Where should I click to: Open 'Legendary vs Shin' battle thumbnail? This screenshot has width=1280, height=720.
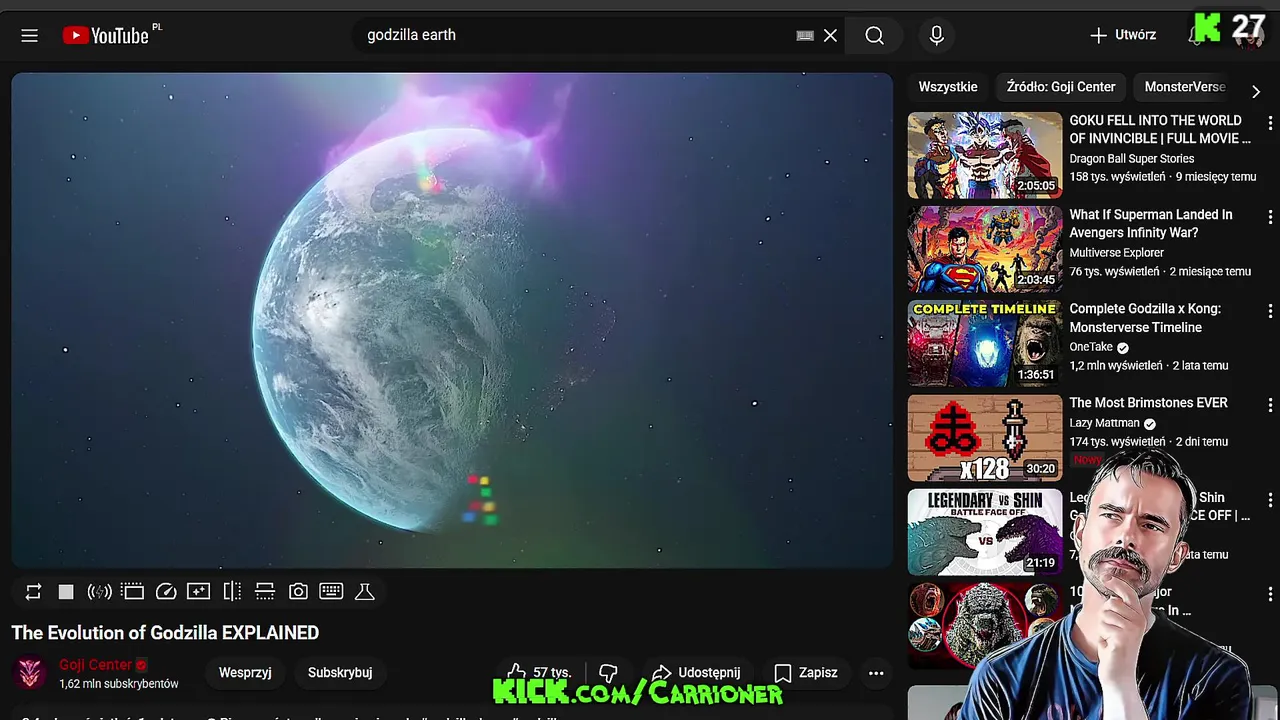pyautogui.click(x=985, y=532)
